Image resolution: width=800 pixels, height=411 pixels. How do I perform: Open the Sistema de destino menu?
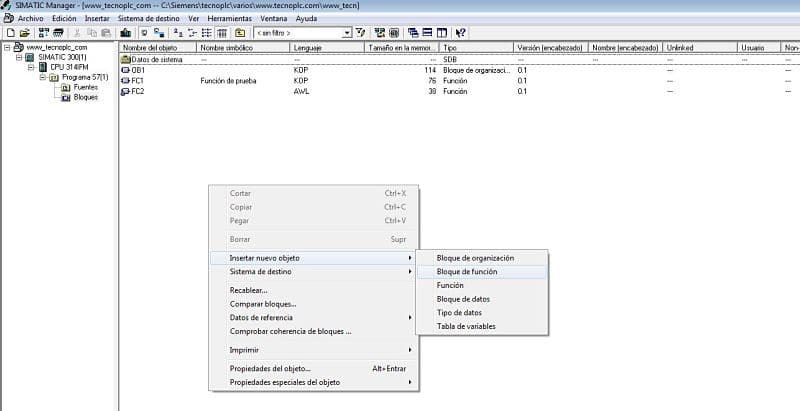coord(148,18)
